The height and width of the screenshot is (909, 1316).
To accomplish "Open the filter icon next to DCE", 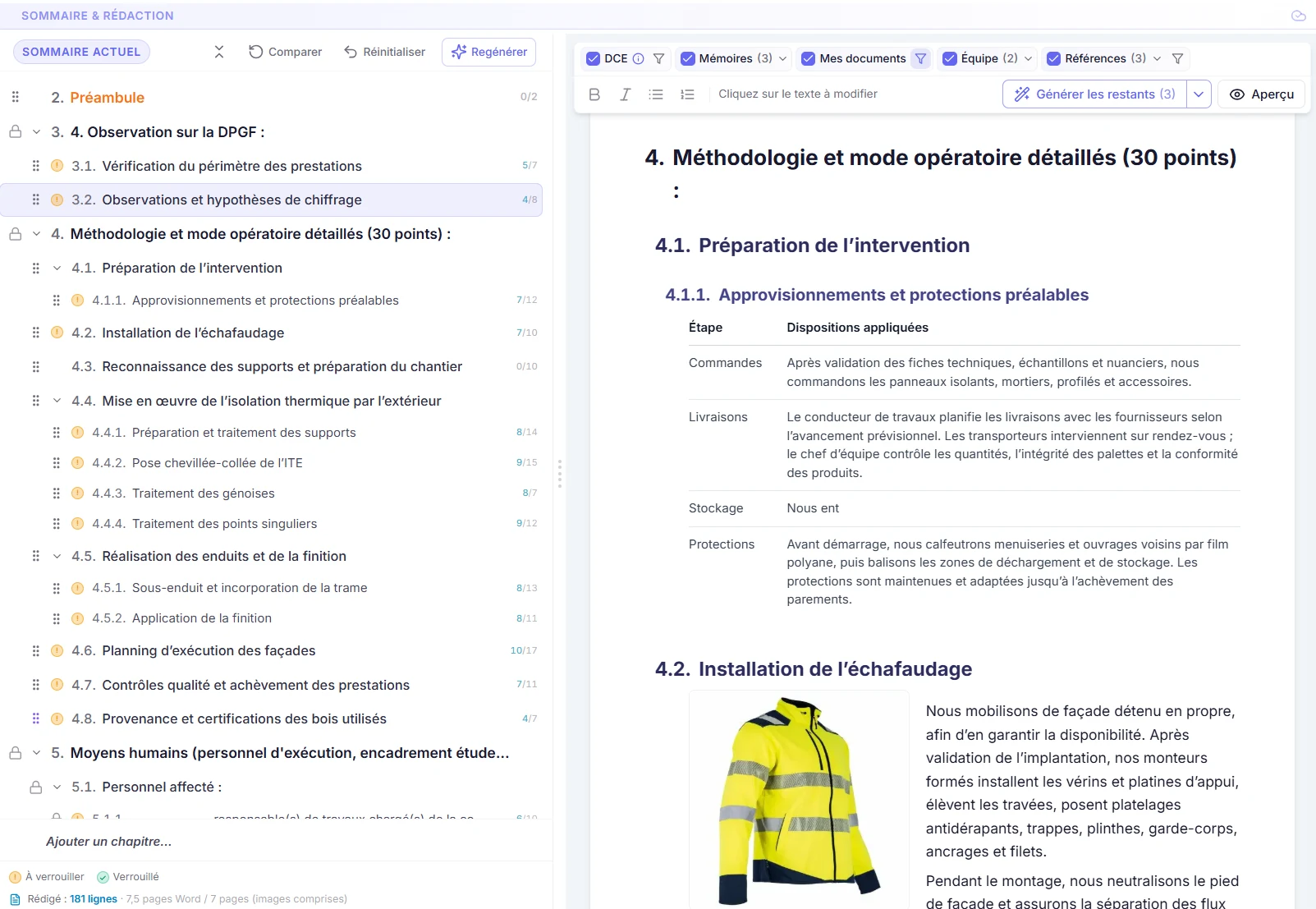I will point(658,58).
